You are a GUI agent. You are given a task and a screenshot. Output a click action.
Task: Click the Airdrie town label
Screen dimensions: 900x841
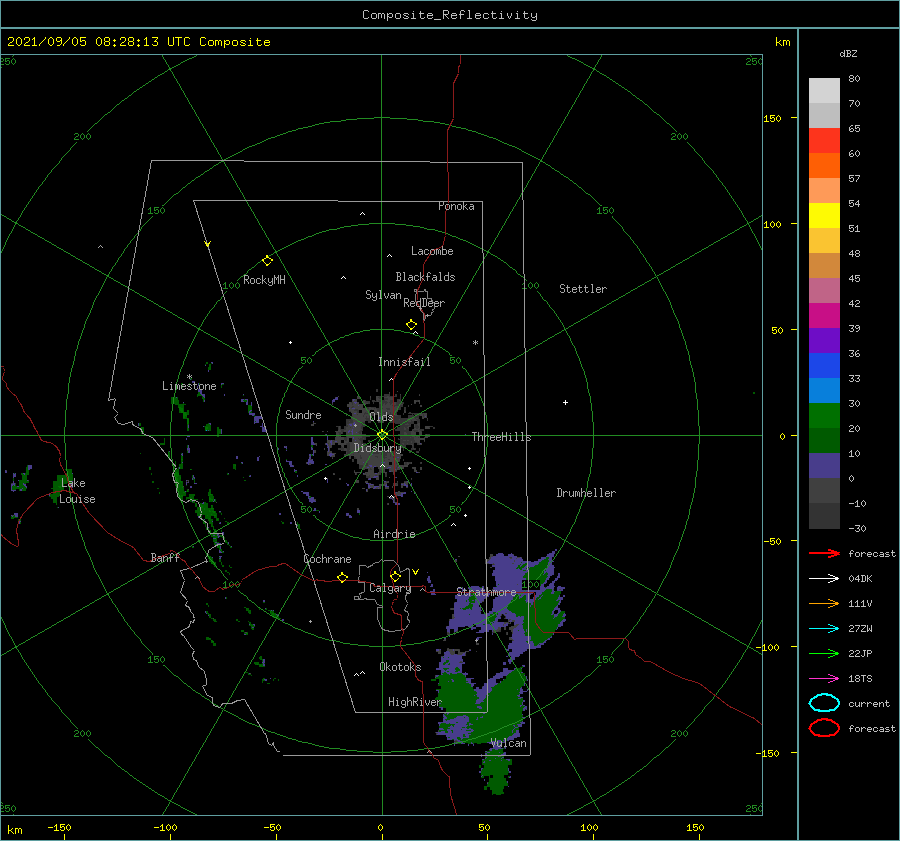tap(394, 534)
